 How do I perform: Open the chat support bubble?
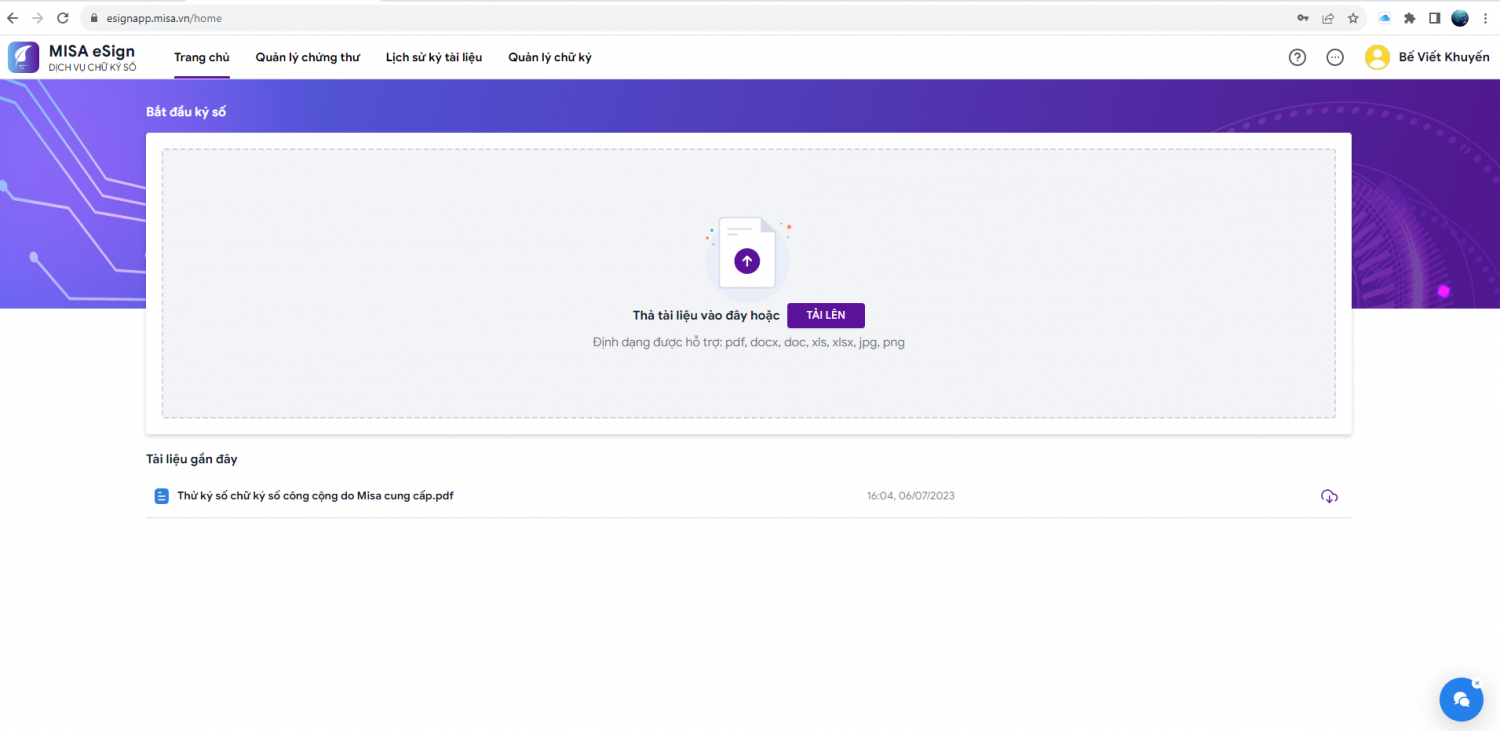click(x=1461, y=699)
